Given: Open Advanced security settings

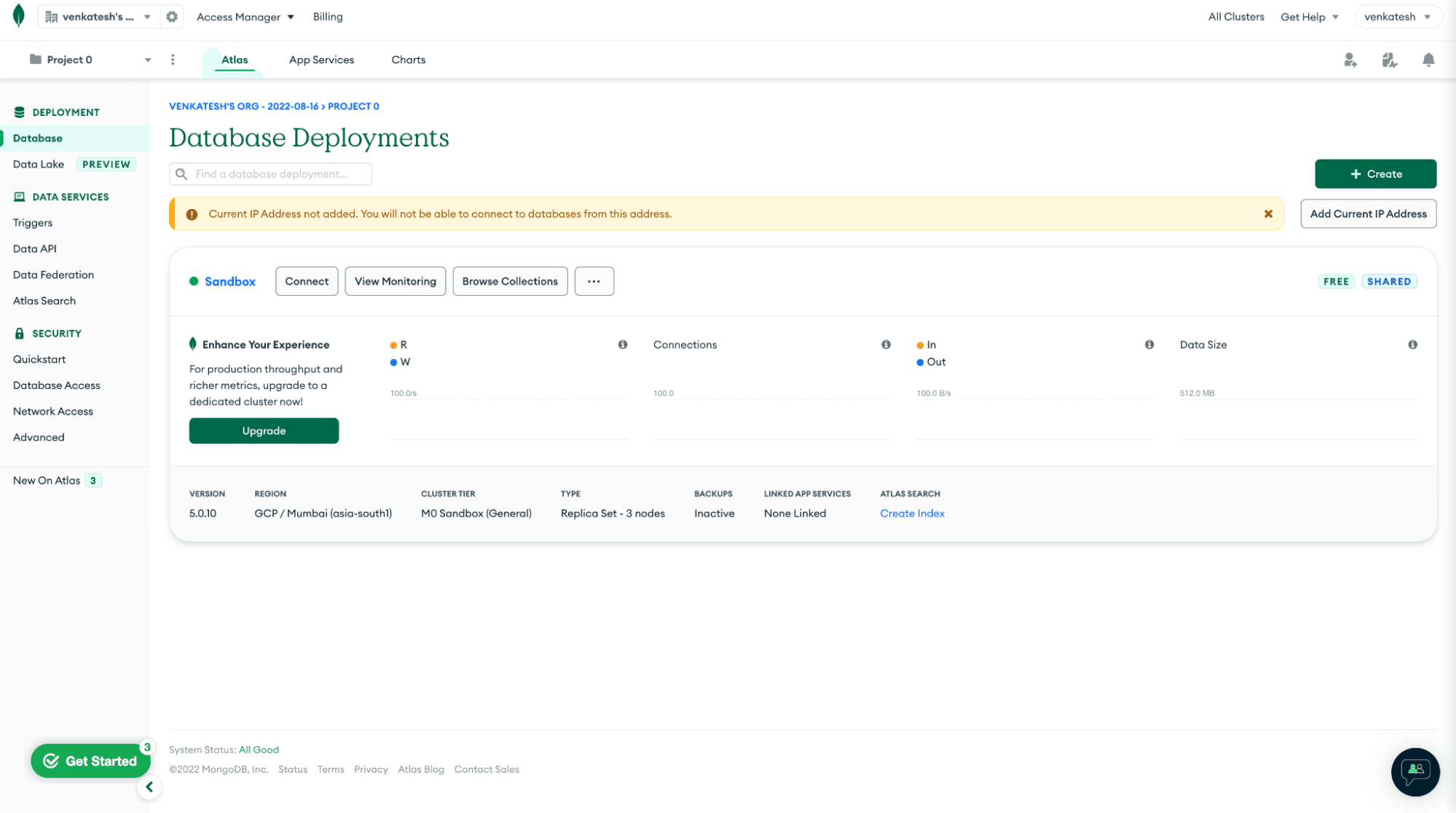Looking at the screenshot, I should [39, 438].
